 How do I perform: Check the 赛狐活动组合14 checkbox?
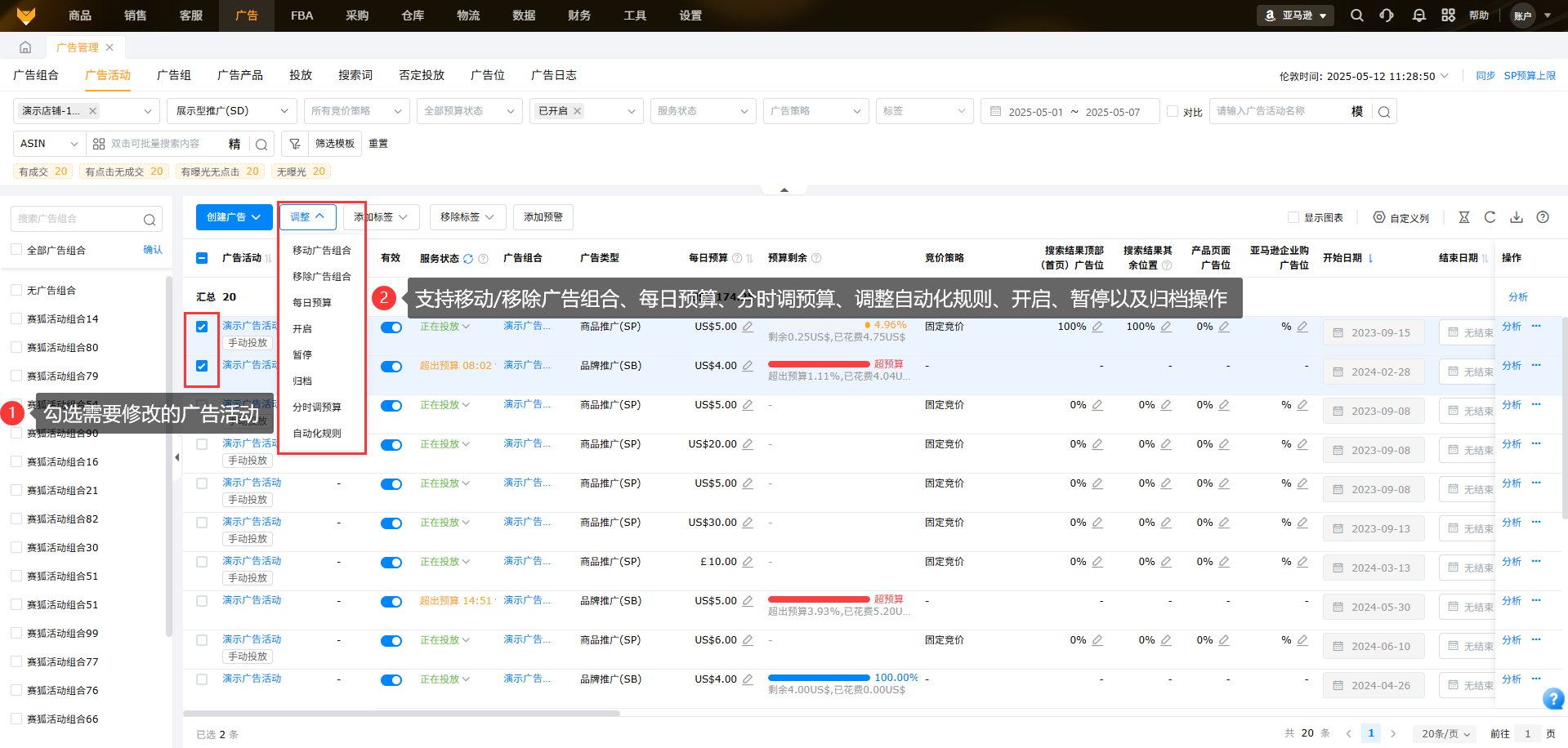pos(16,318)
